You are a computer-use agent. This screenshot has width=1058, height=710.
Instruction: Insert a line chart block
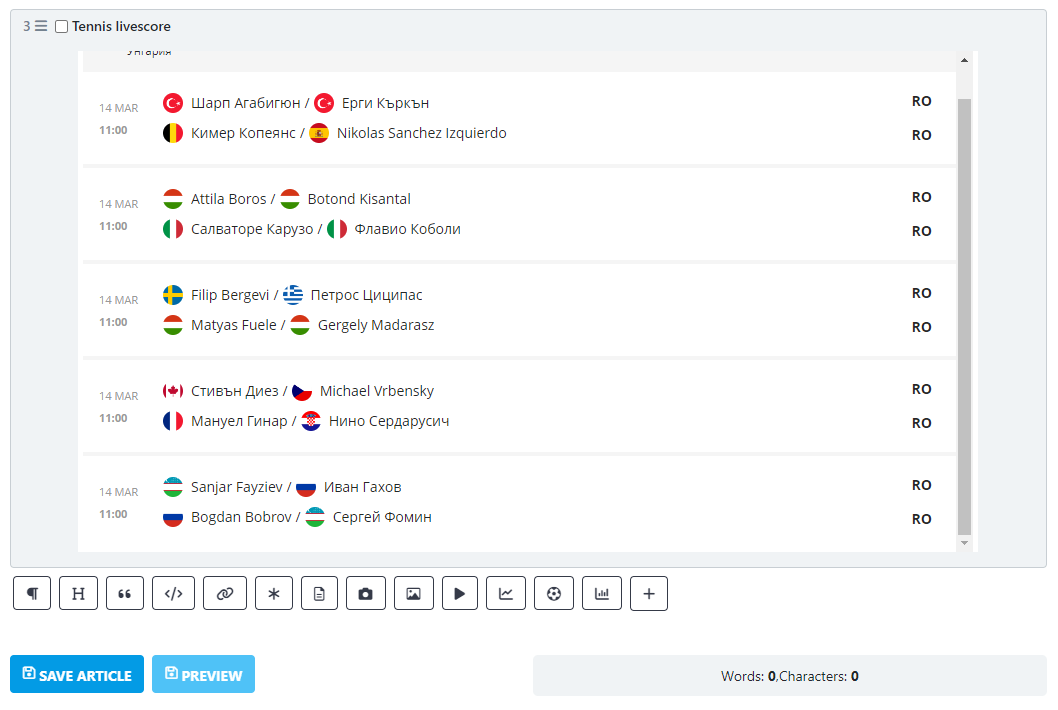point(506,593)
